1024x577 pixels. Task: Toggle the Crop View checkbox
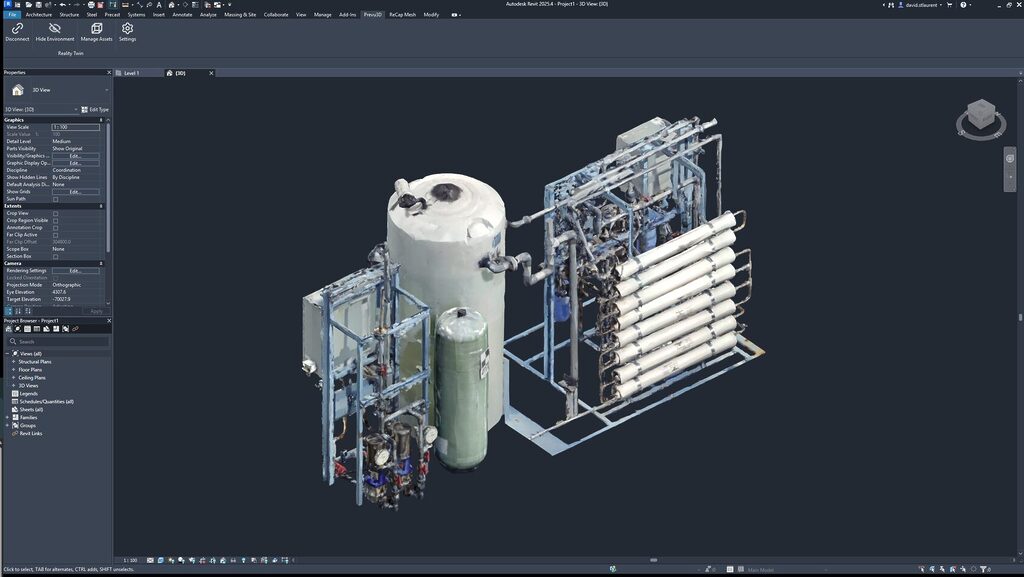[x=56, y=212]
